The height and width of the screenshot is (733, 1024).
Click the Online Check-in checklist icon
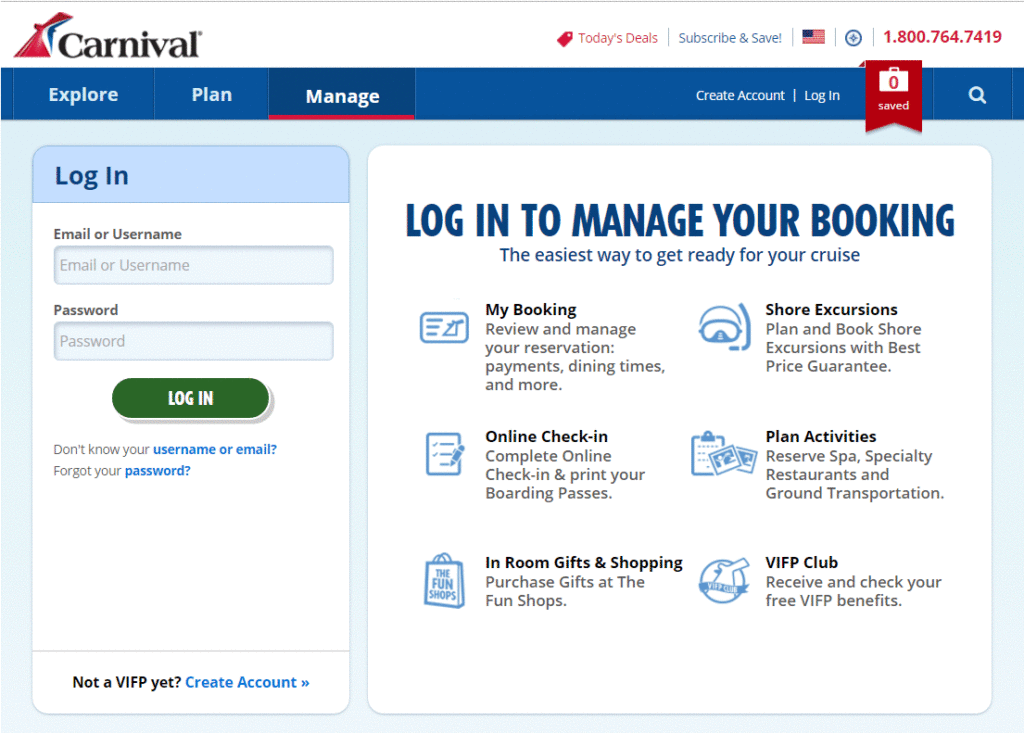click(445, 453)
